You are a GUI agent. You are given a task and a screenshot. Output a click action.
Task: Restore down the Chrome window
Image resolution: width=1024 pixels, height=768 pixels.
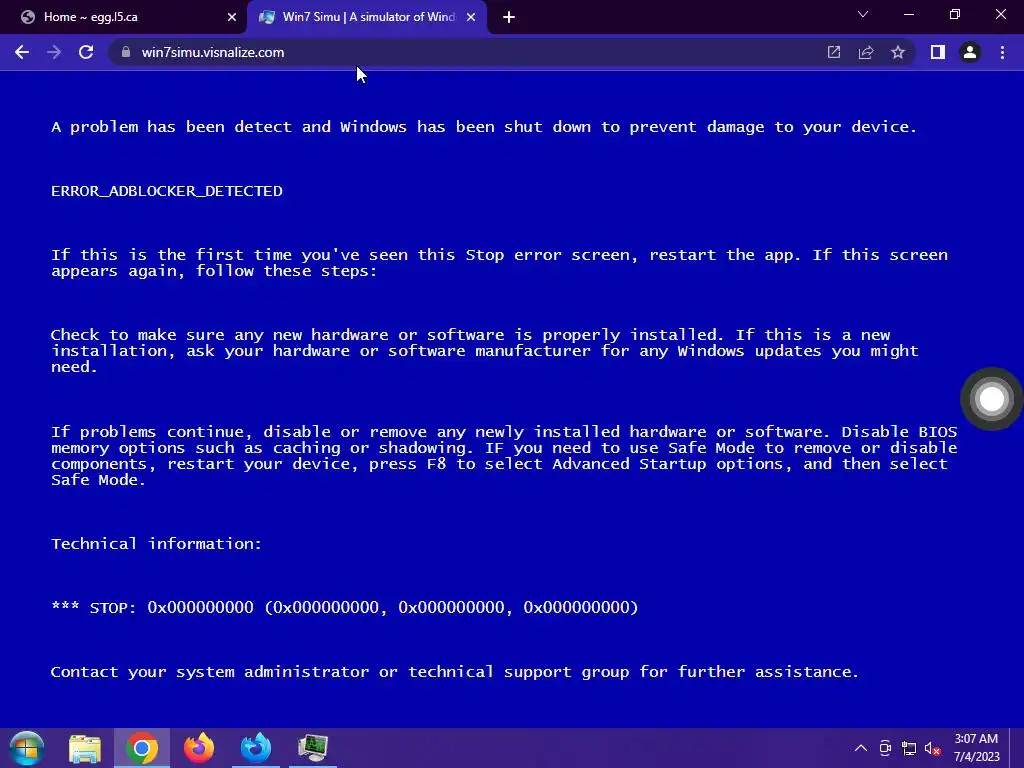955,14
